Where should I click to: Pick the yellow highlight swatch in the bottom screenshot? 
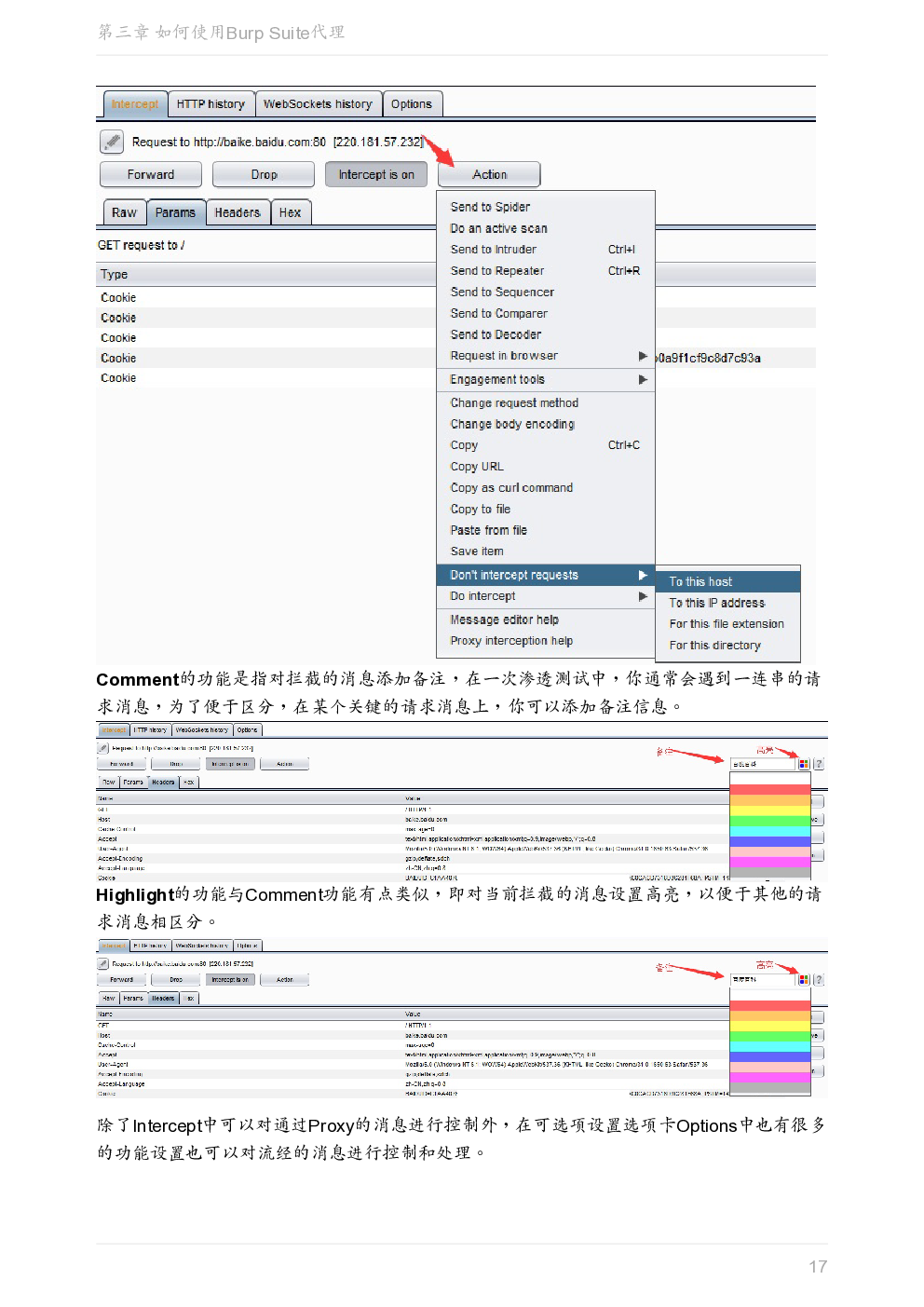click(x=770, y=1026)
